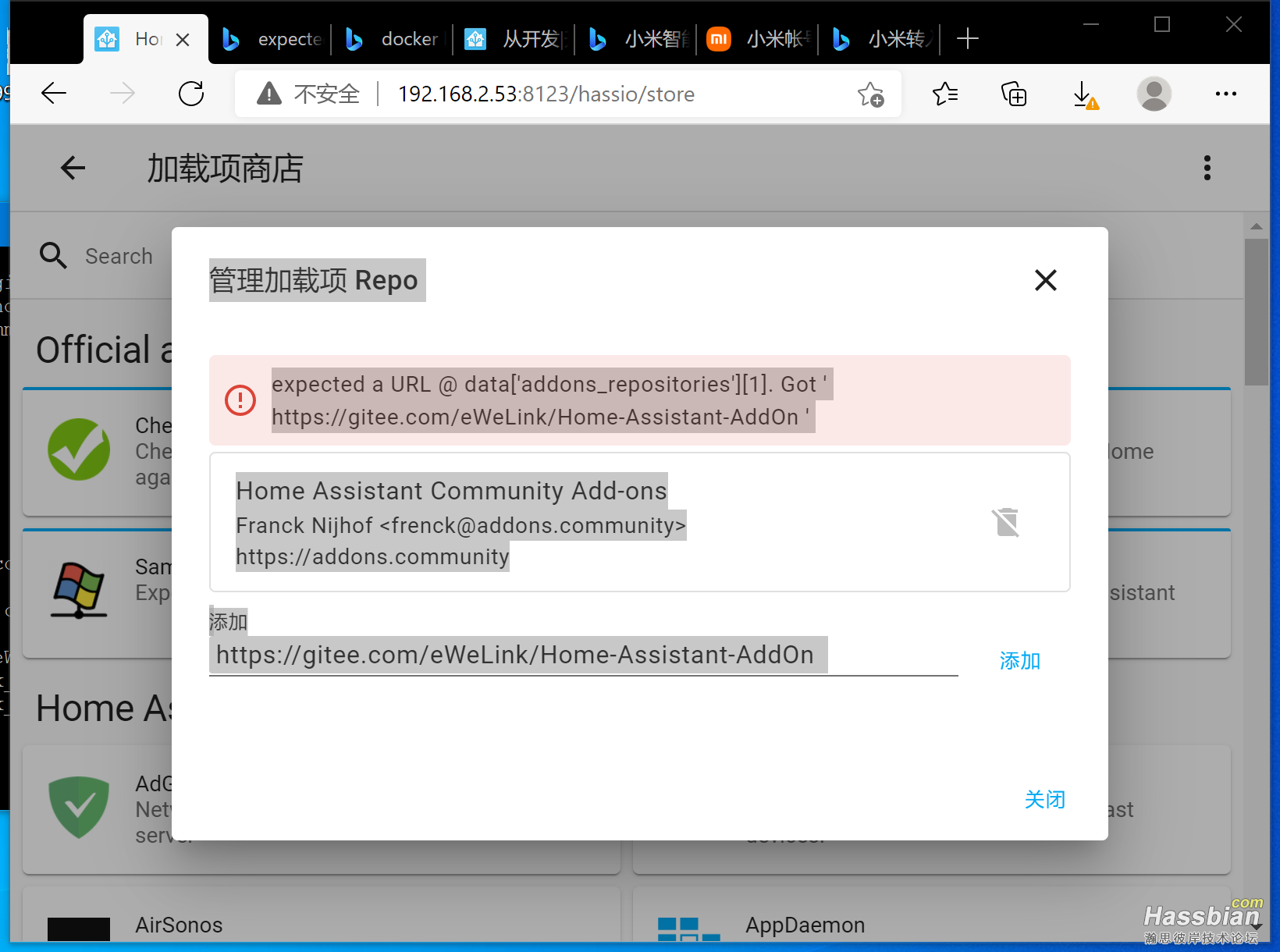Delete the Home Assistant Community Add-ons repository
Screen dimensions: 1280x952
1006,522
